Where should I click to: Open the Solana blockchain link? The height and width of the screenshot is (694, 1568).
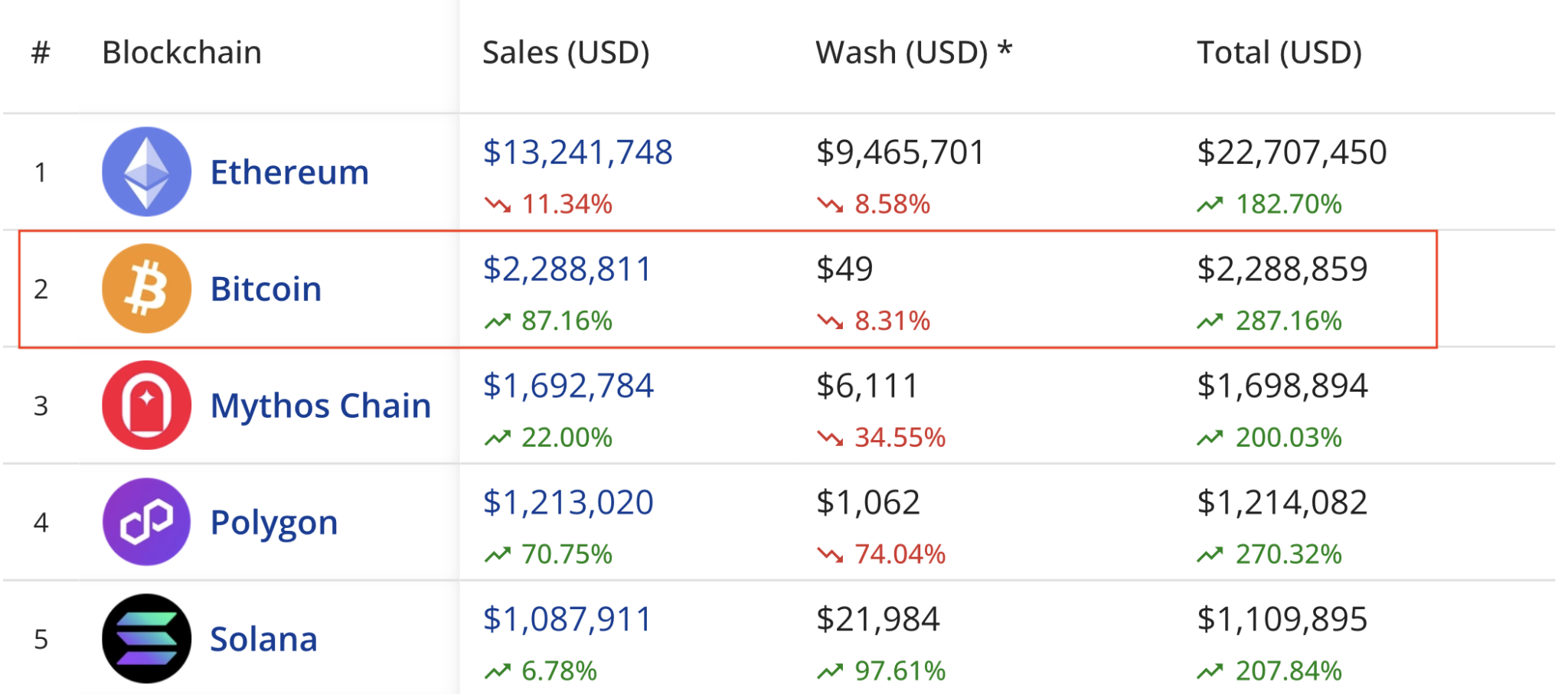pyautogui.click(x=263, y=639)
